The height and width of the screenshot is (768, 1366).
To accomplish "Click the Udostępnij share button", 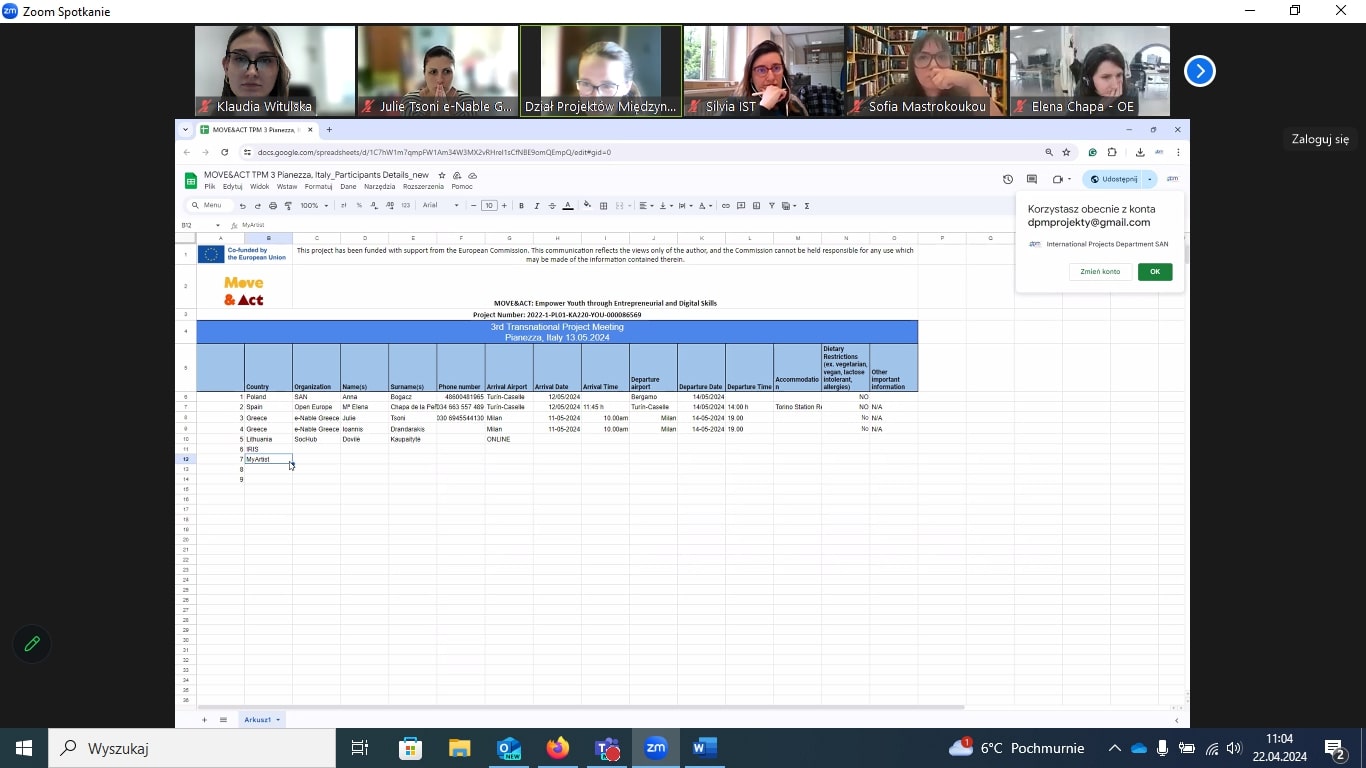I will 1113,179.
